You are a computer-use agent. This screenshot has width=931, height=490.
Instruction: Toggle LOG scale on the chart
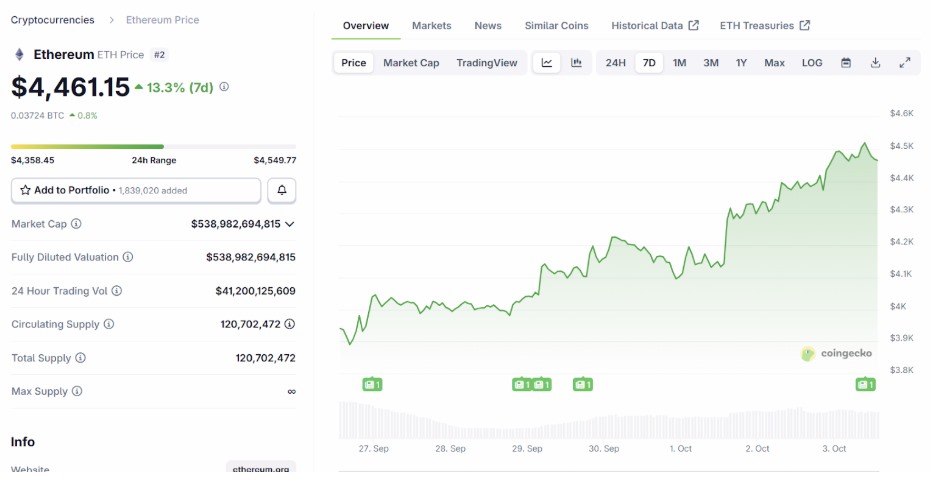coord(812,63)
